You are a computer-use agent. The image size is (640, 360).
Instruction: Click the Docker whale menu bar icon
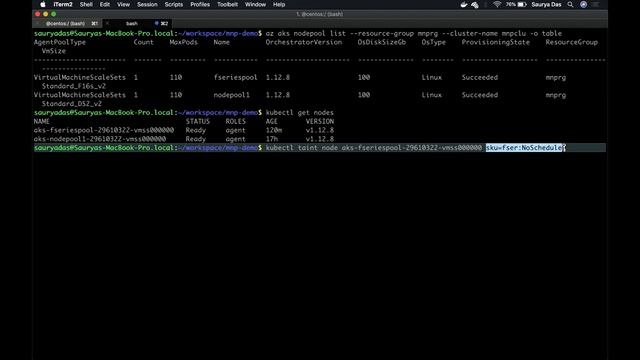coord(464,4)
